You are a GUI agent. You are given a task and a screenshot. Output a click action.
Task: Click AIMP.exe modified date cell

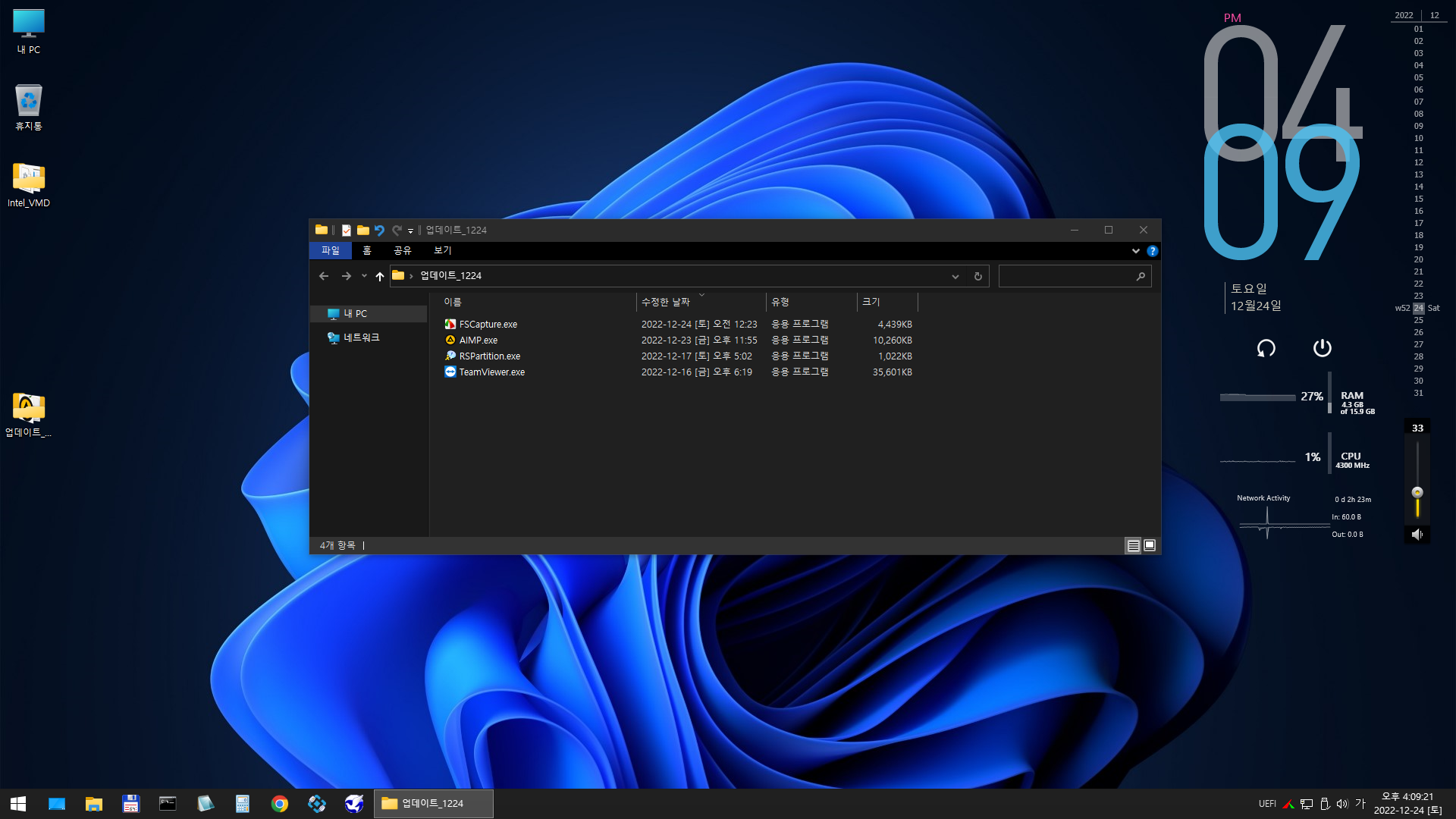(699, 340)
